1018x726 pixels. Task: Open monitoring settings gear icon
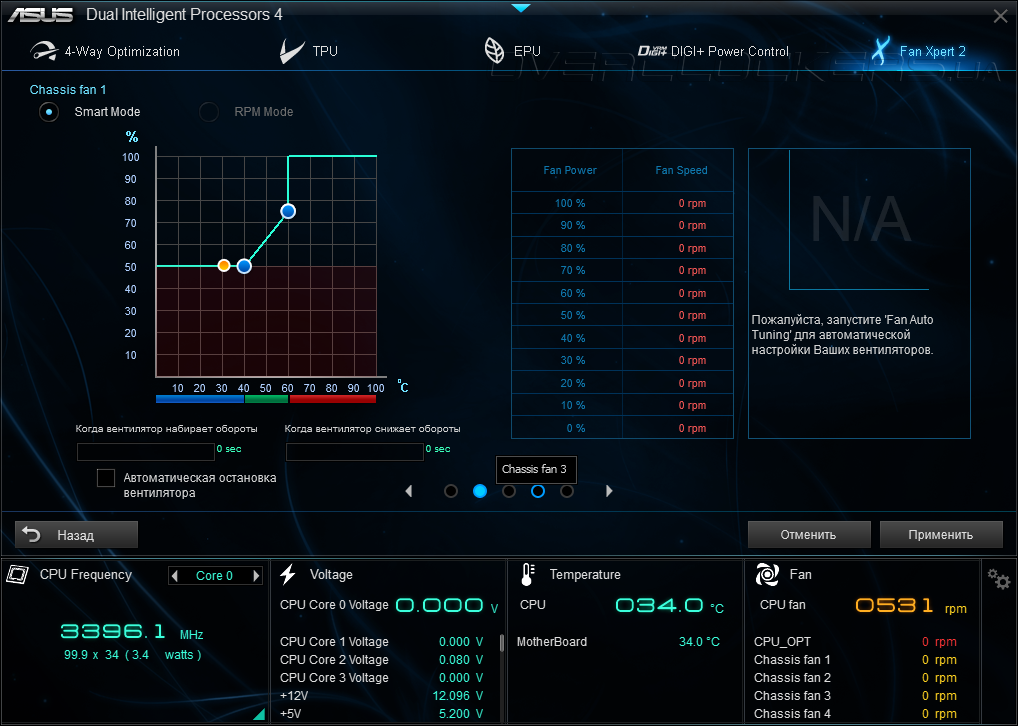pos(999,578)
